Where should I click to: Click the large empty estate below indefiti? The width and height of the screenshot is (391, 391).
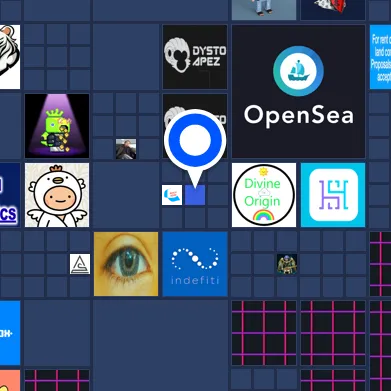click(x=160, y=345)
